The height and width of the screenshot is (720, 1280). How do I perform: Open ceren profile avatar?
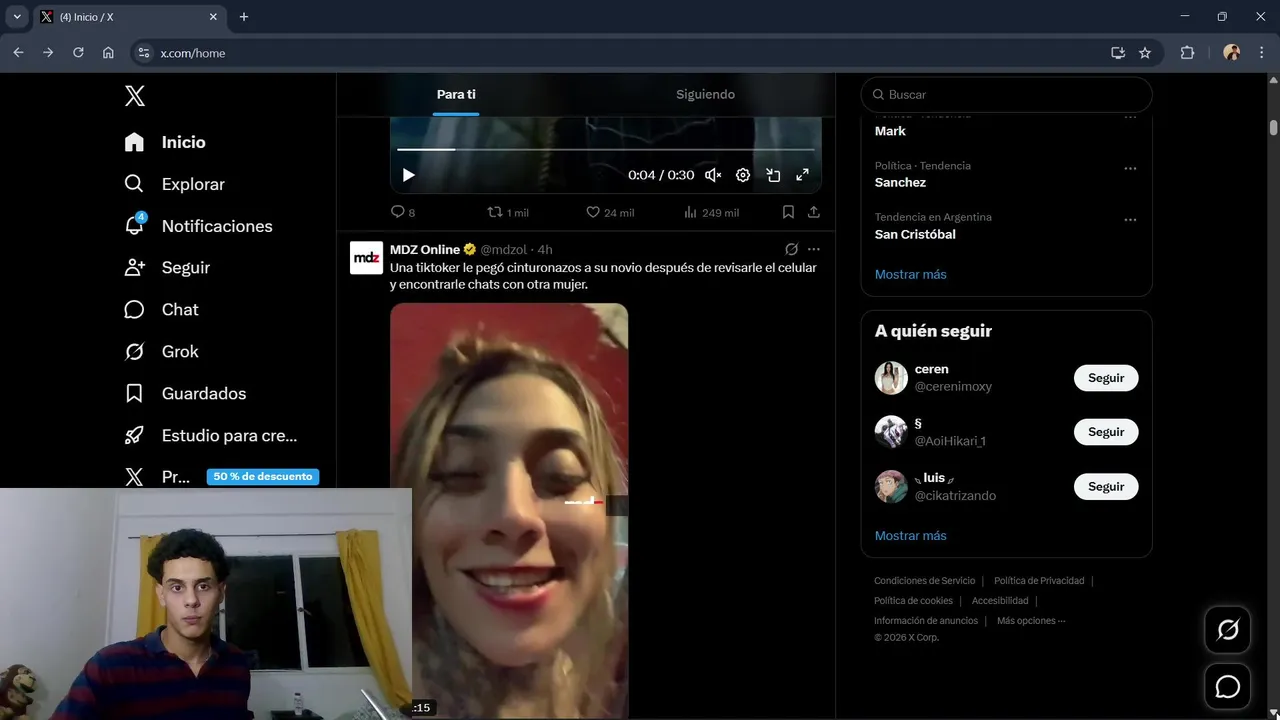pyautogui.click(x=891, y=378)
